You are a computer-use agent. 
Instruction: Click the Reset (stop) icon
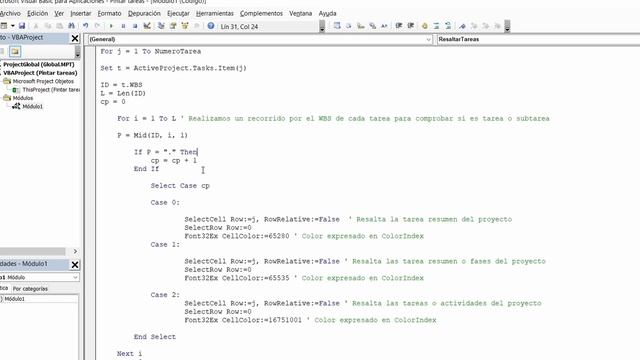(x=135, y=26)
